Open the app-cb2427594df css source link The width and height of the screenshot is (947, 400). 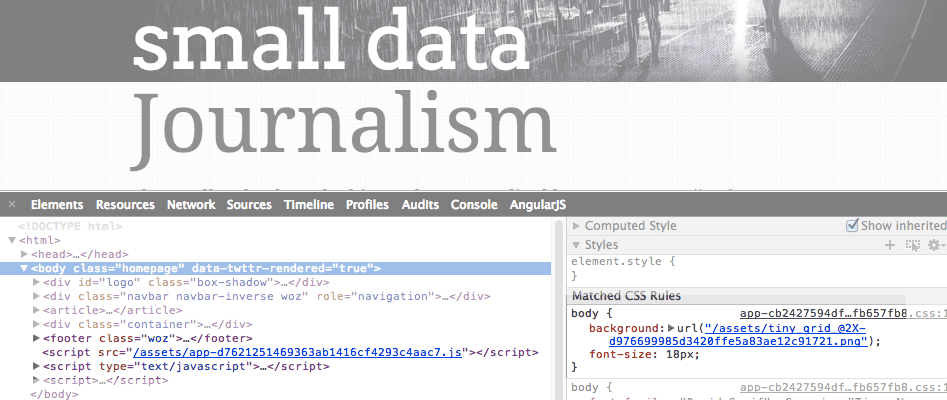823,314
